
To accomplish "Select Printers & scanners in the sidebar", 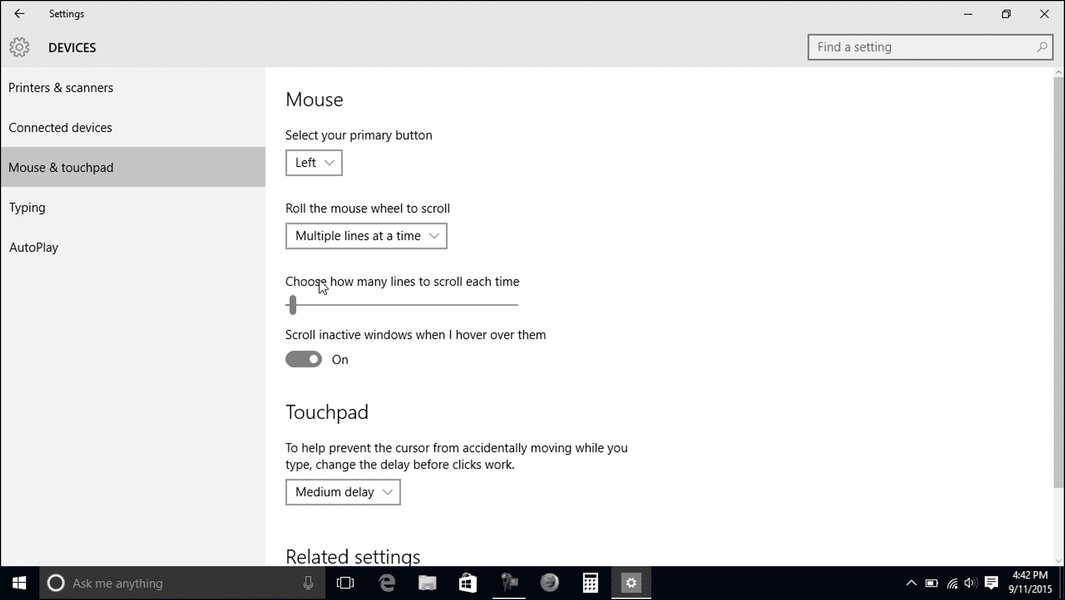I will coord(61,87).
